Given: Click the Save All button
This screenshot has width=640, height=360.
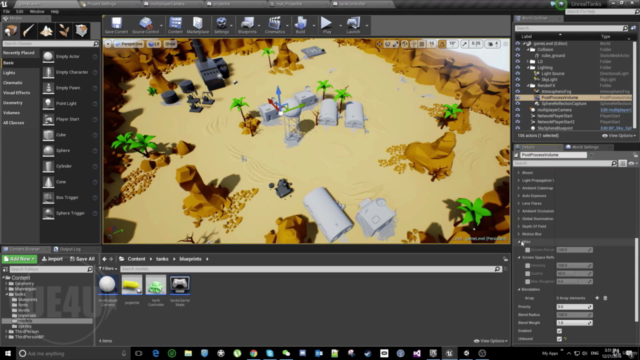Looking at the screenshot, I should (82, 259).
